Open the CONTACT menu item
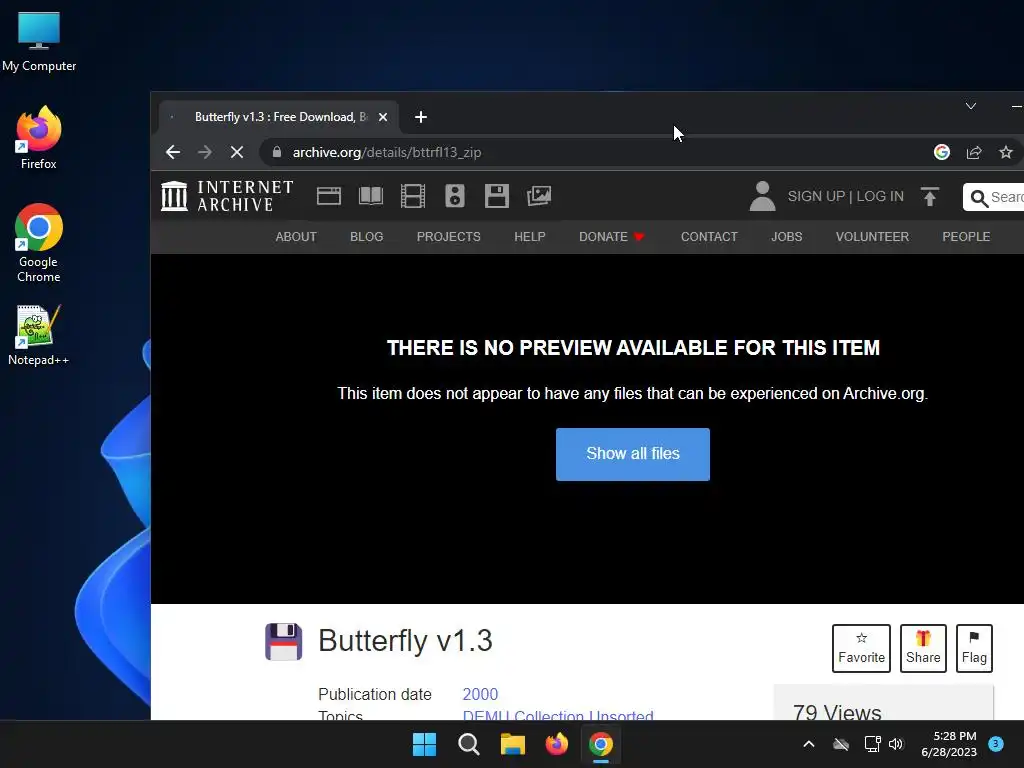1024x768 pixels. click(x=709, y=236)
